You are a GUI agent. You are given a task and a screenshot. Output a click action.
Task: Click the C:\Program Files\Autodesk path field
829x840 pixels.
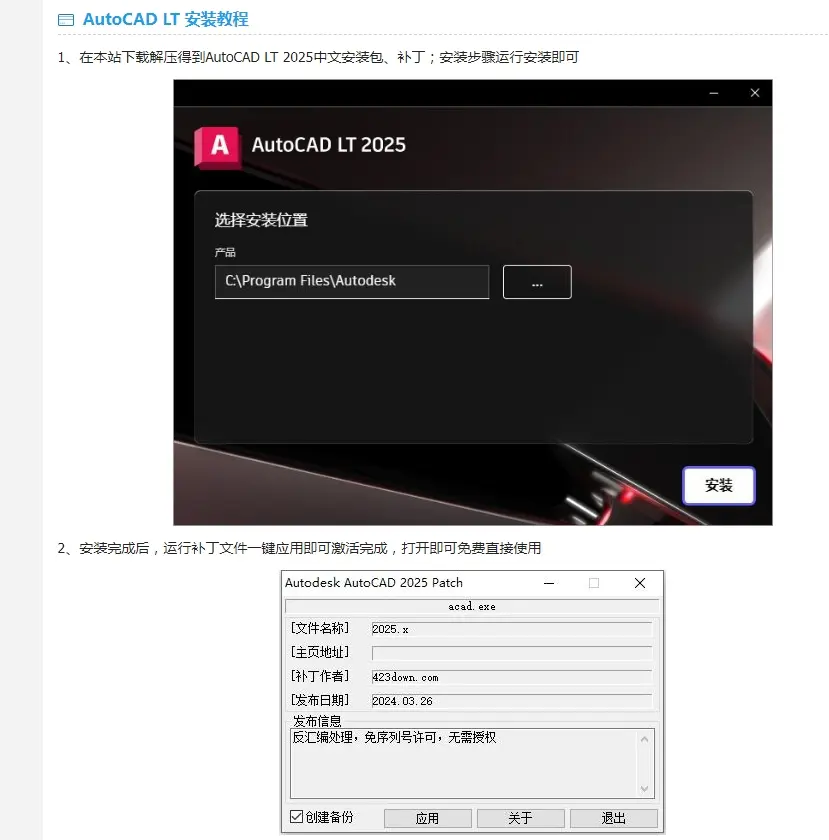(x=352, y=282)
